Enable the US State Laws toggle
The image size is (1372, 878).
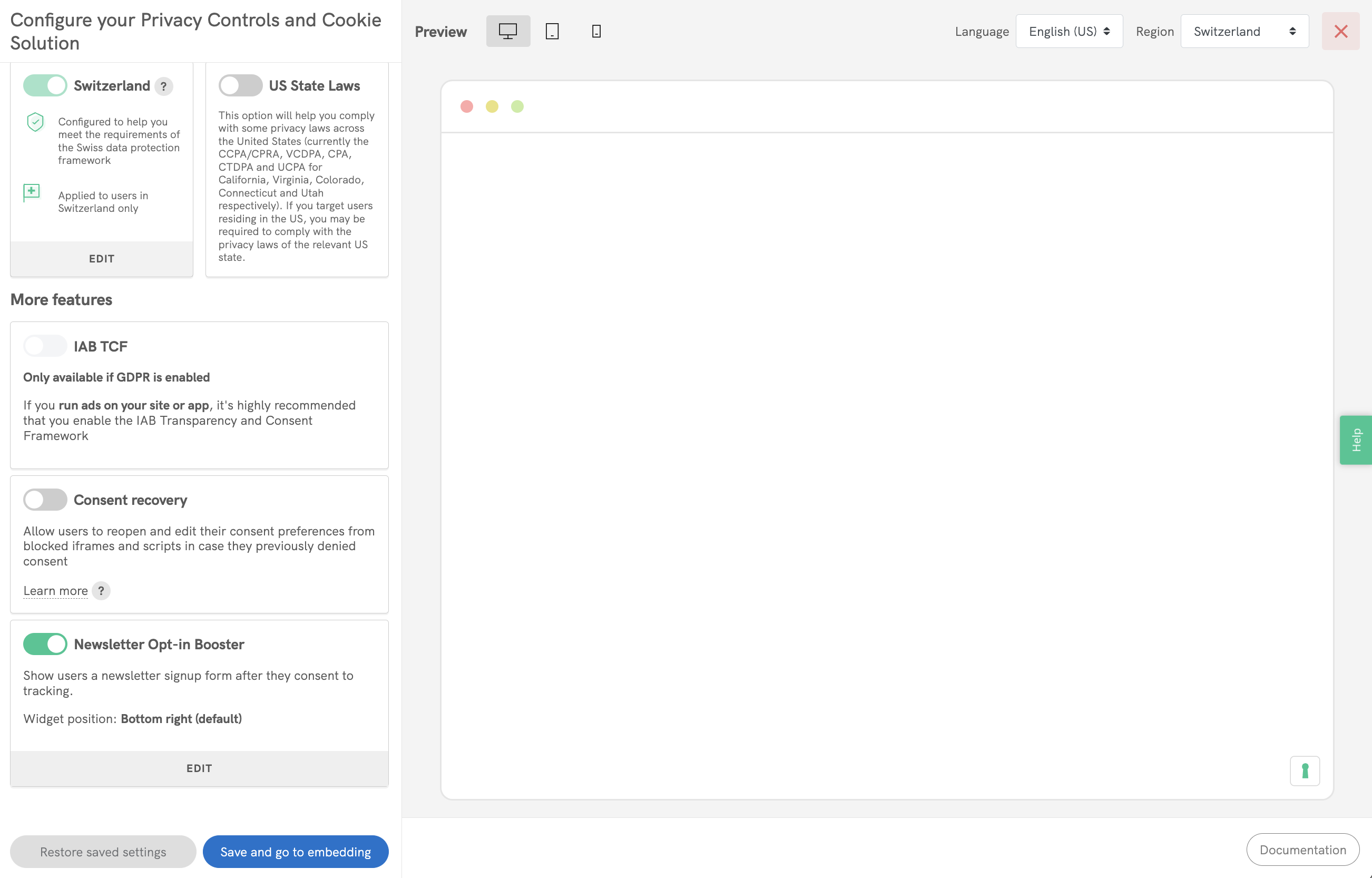point(240,85)
